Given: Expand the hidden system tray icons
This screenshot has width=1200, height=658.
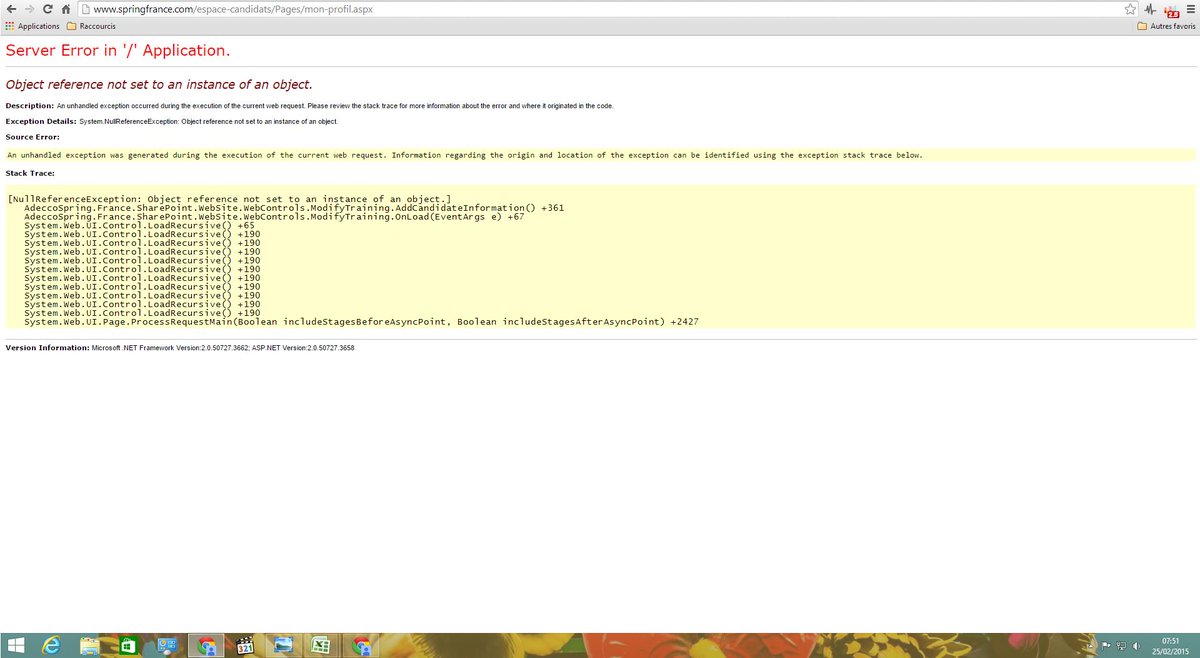Looking at the screenshot, I should (x=1090, y=645).
